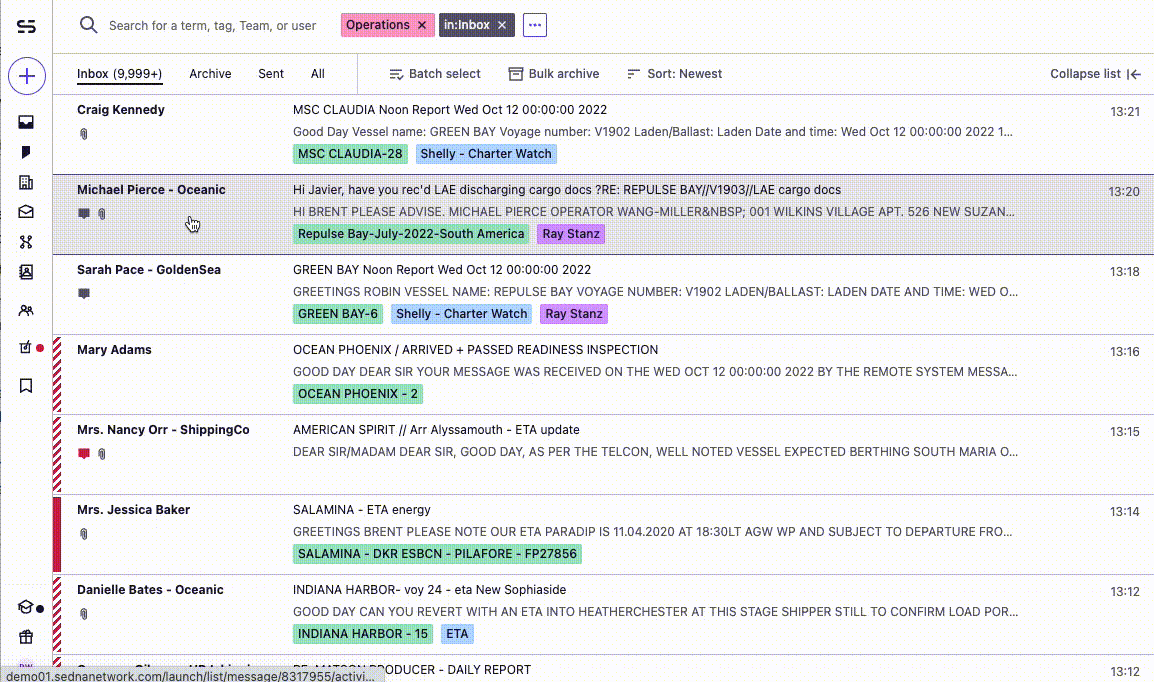1154x682 pixels.
Task: Remove the Operations filter tag
Action: pyautogui.click(x=422, y=25)
